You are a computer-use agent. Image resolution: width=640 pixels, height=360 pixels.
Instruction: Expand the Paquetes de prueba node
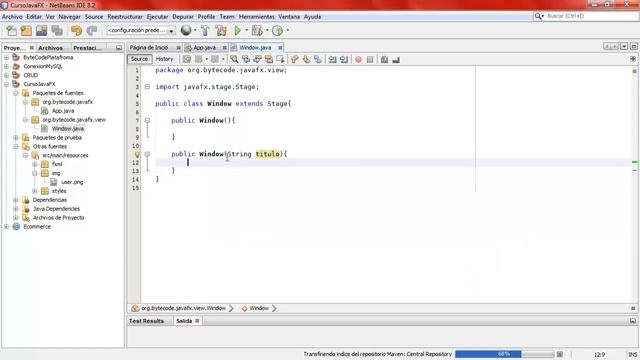point(16,138)
